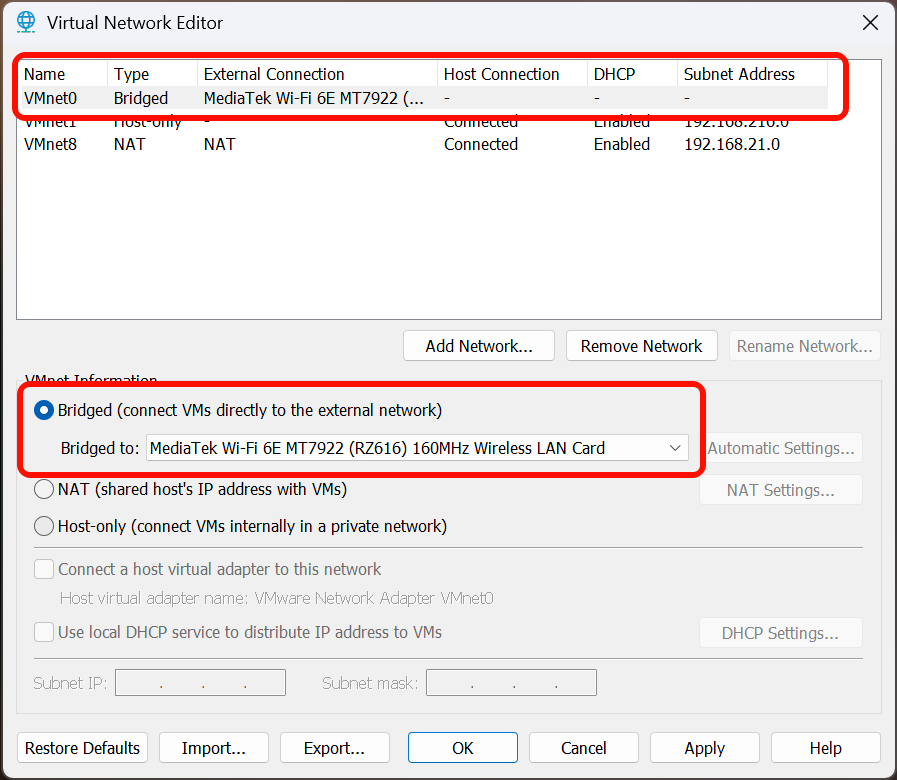The width and height of the screenshot is (897, 780).
Task: Open Help for the network editor
Action: (x=825, y=748)
